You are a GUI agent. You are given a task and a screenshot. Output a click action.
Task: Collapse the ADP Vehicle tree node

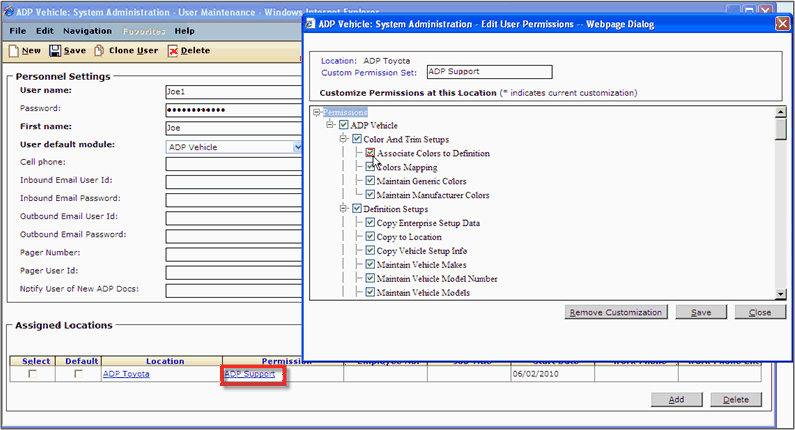(x=331, y=124)
